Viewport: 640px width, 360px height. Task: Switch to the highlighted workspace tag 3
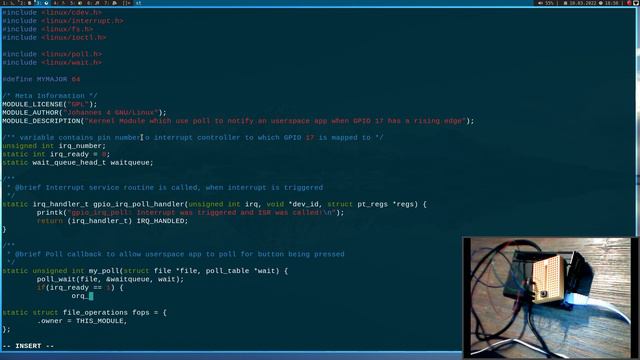[x=42, y=3]
